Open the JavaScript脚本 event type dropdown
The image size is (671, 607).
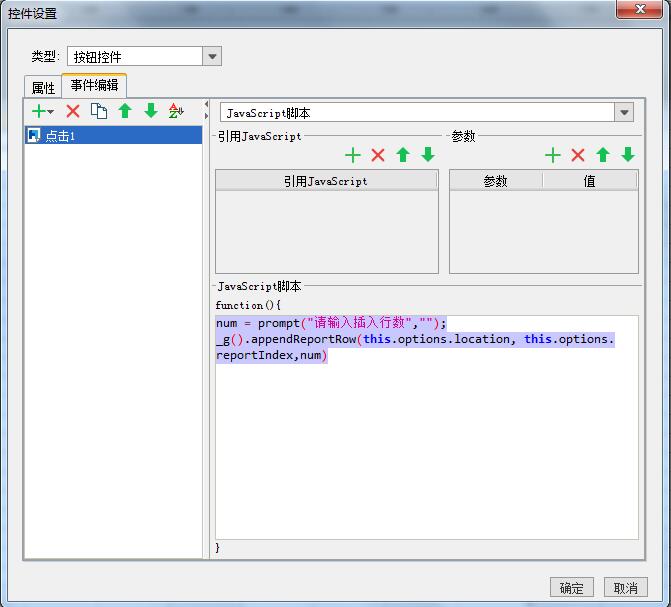click(x=624, y=113)
